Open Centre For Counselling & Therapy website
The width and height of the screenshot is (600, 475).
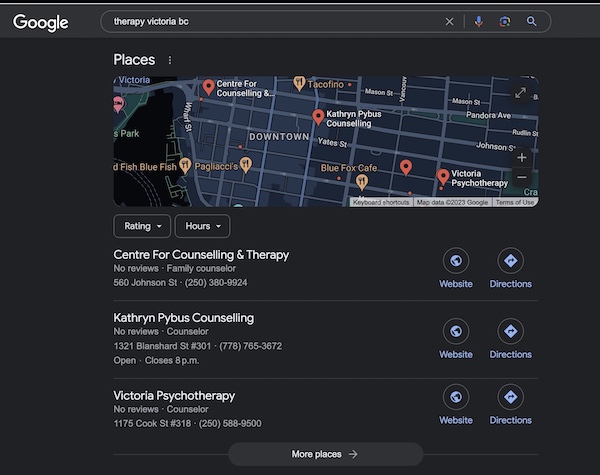pos(456,269)
